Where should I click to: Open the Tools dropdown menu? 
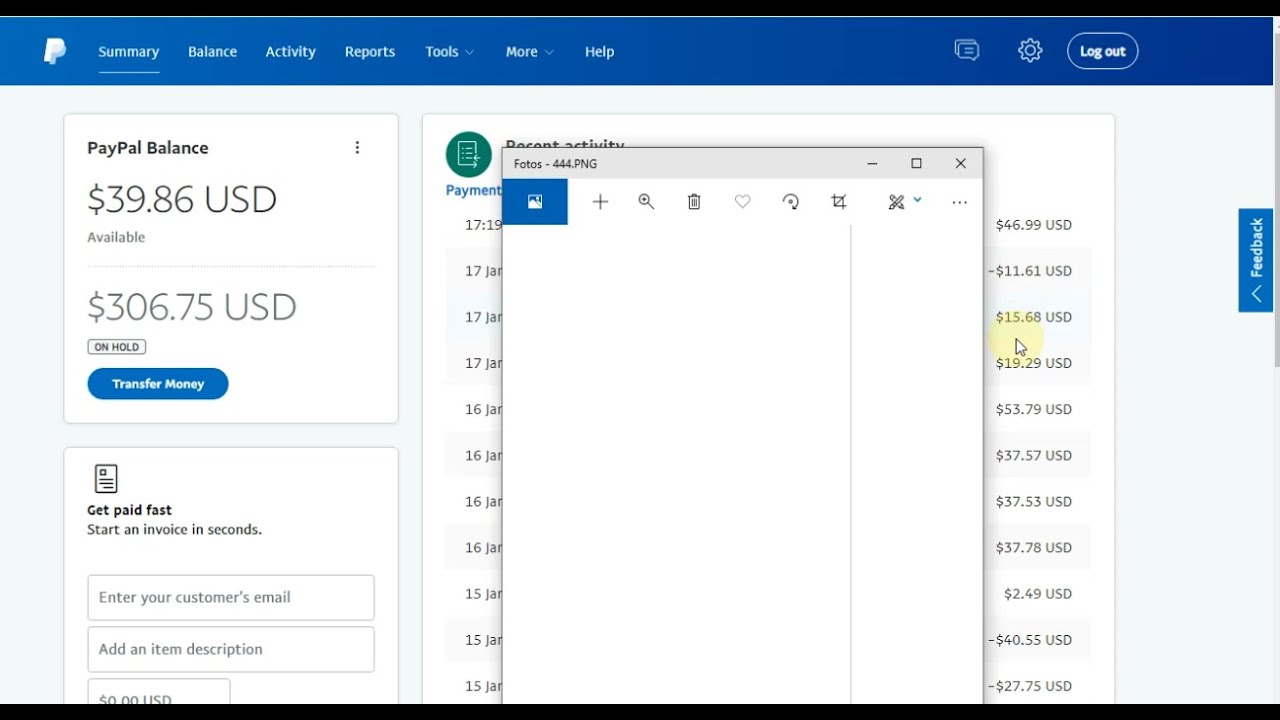pos(450,51)
